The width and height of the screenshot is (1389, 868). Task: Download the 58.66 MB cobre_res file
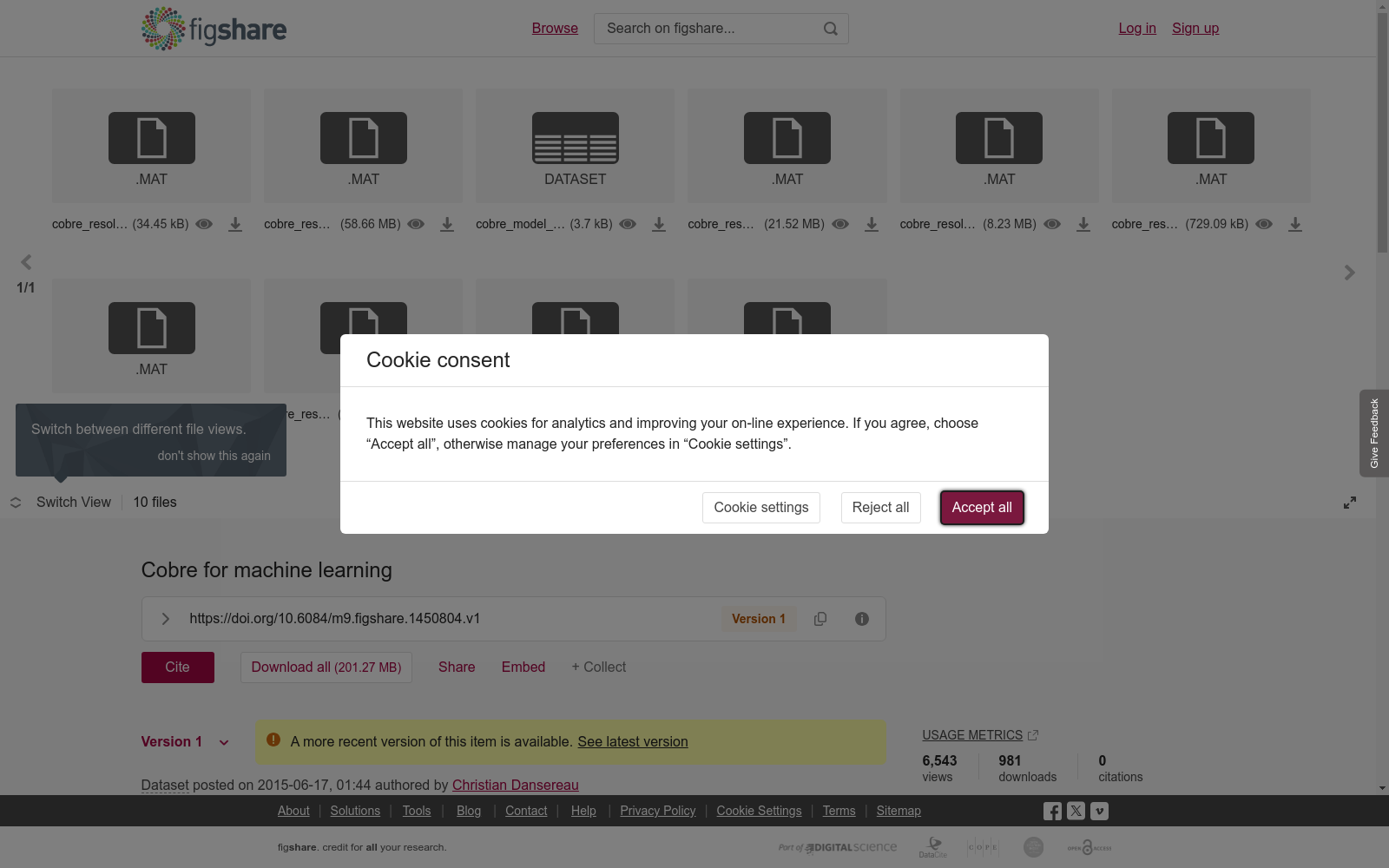coord(447,224)
